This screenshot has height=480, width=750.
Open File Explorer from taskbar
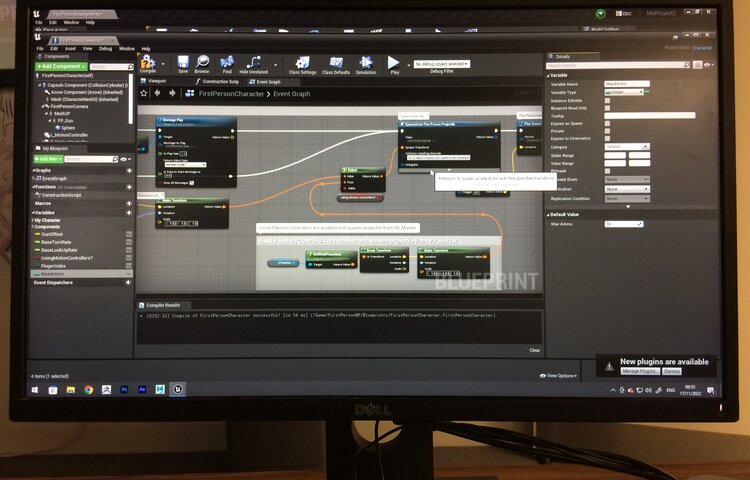point(71,390)
